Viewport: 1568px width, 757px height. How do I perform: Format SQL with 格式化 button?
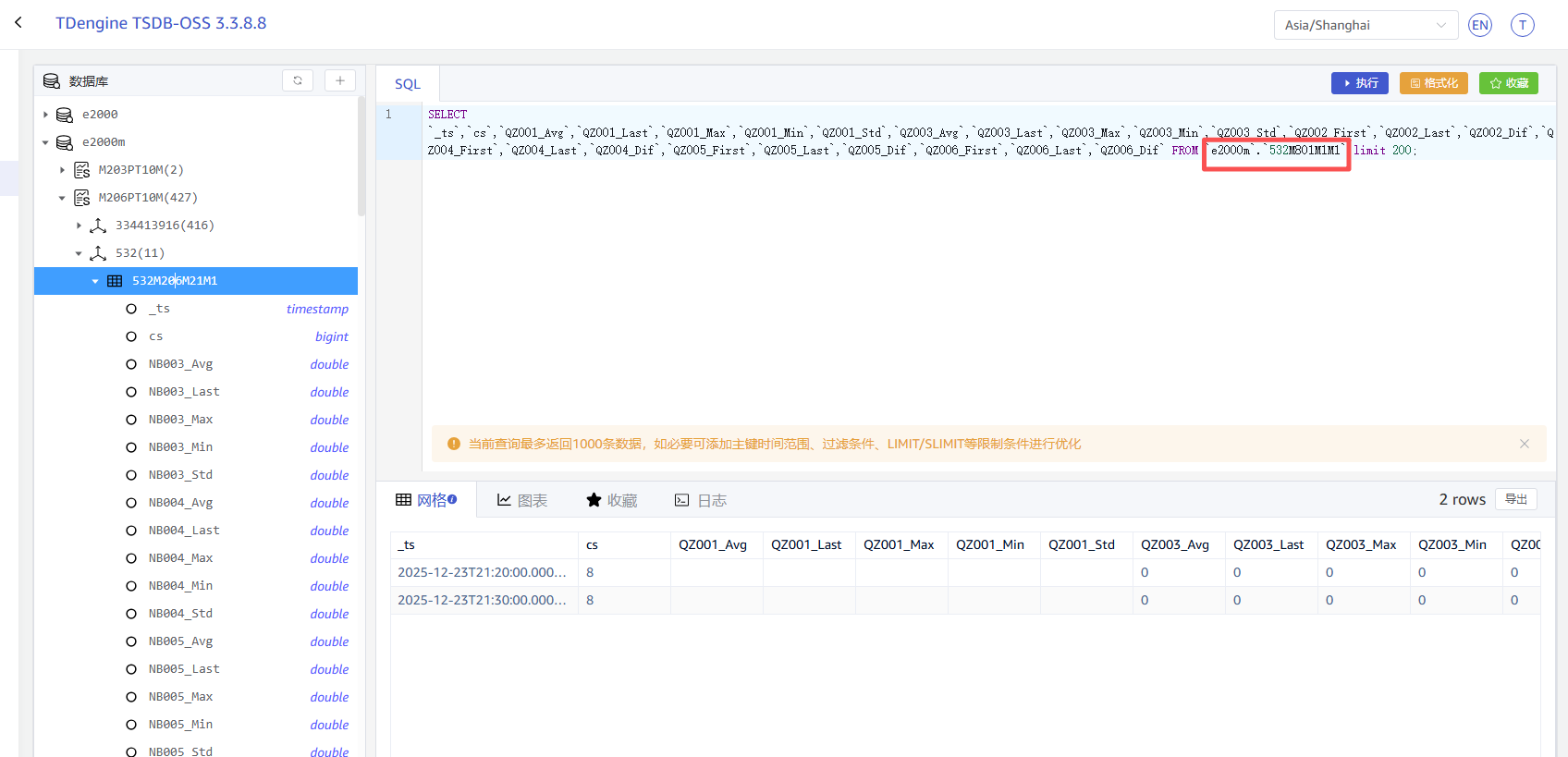(1433, 83)
